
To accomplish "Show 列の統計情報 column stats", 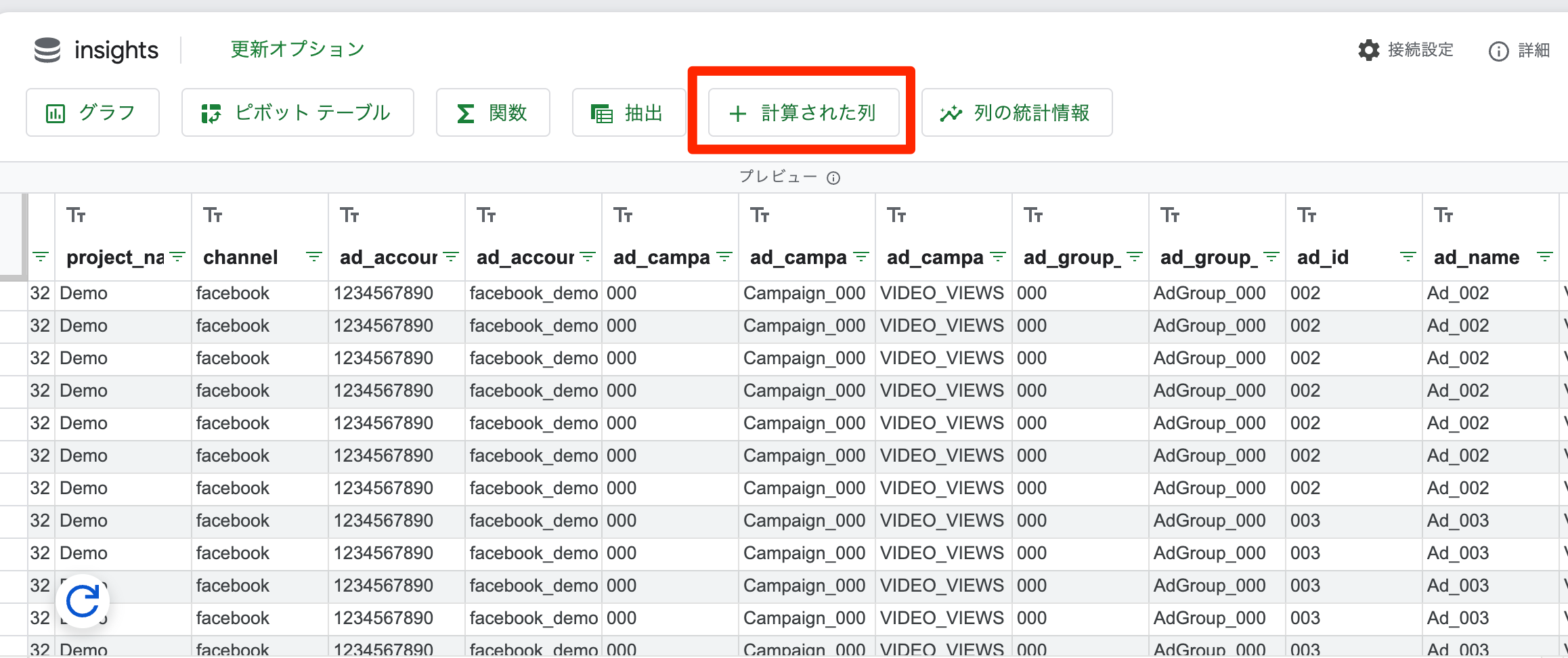I will [x=1016, y=113].
